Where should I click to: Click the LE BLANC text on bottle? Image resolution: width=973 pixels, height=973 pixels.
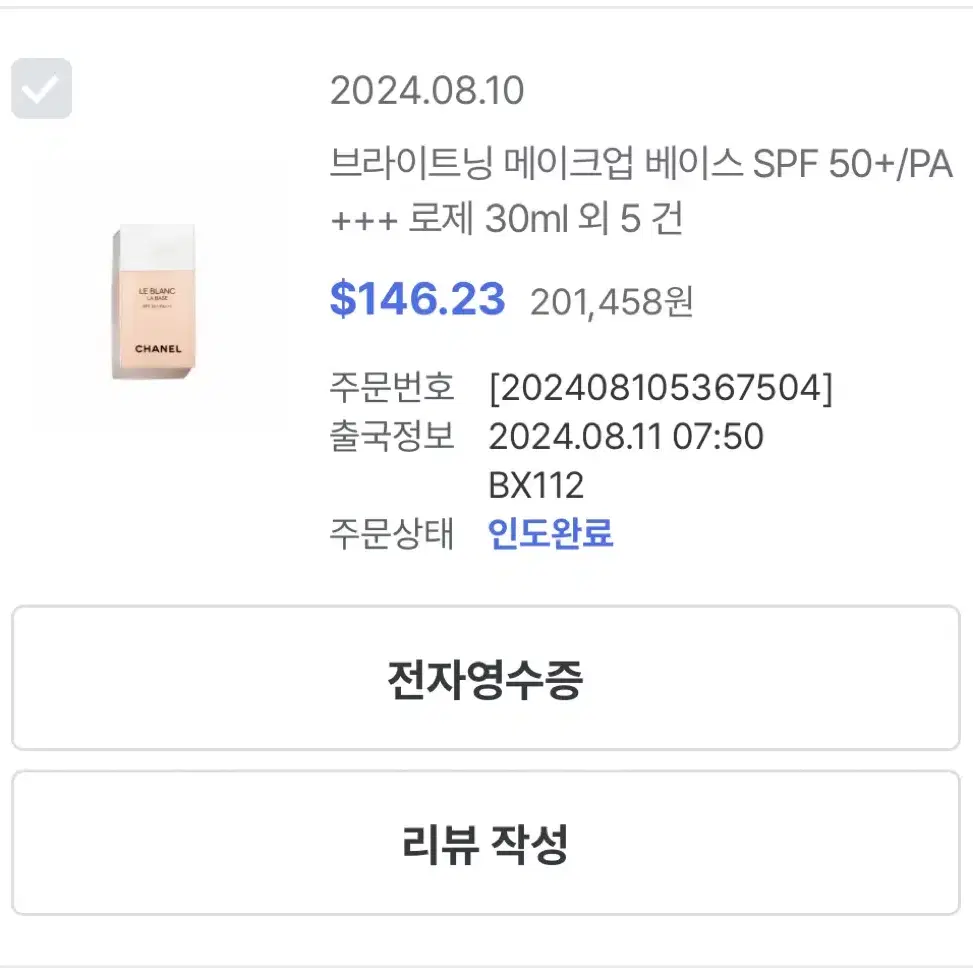(156, 290)
